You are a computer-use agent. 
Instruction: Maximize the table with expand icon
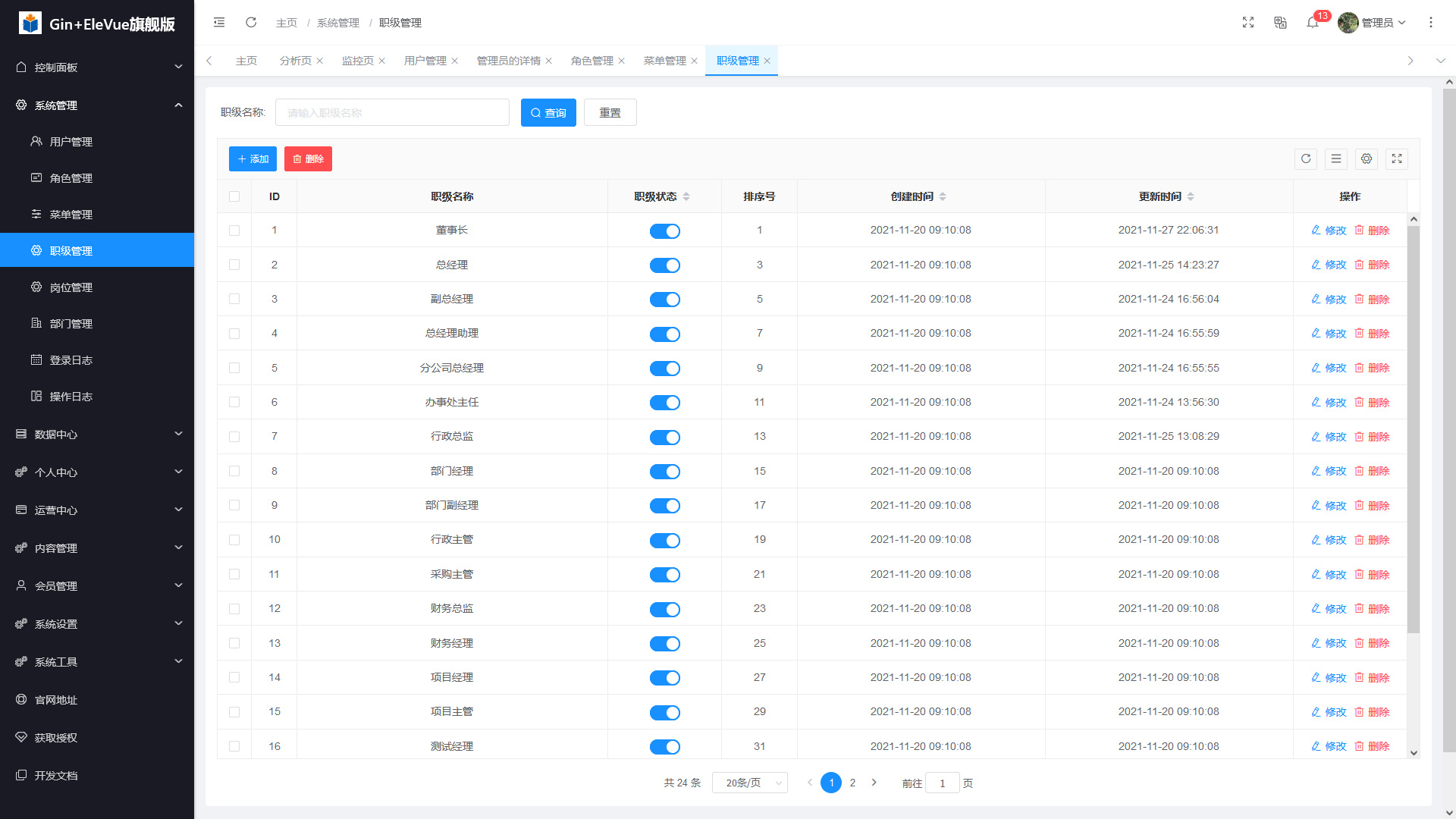point(1397,158)
